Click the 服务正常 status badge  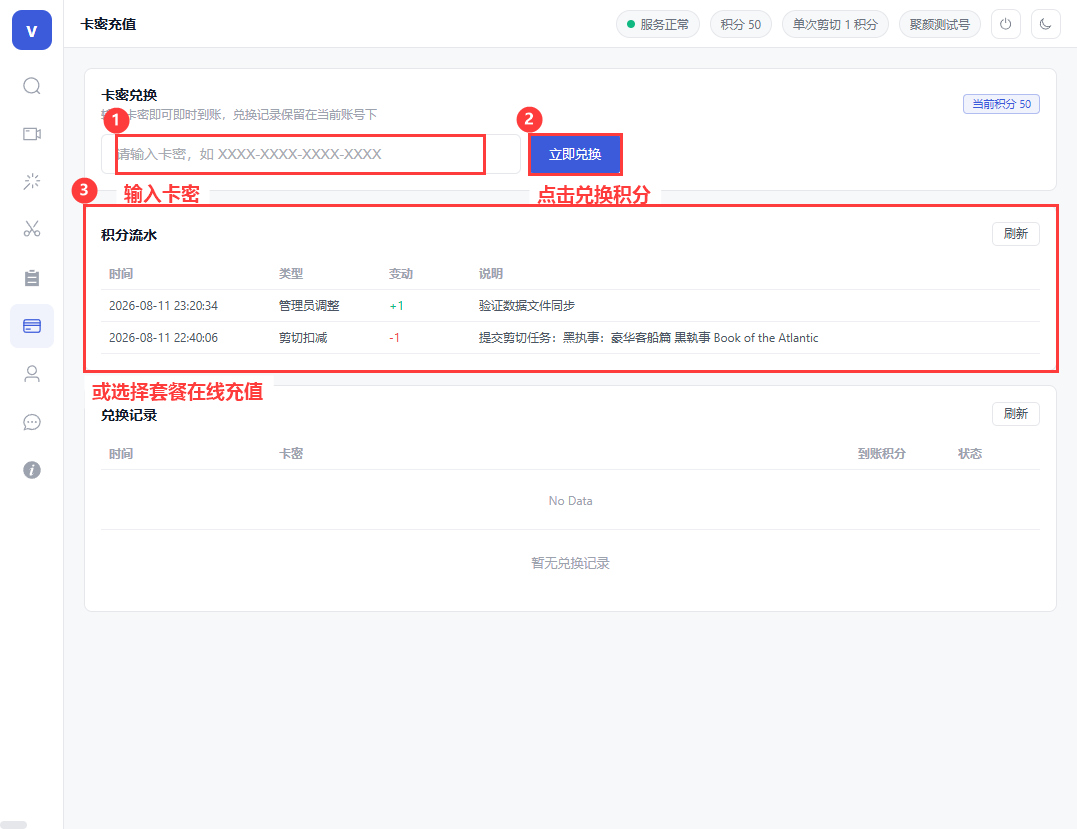point(658,24)
